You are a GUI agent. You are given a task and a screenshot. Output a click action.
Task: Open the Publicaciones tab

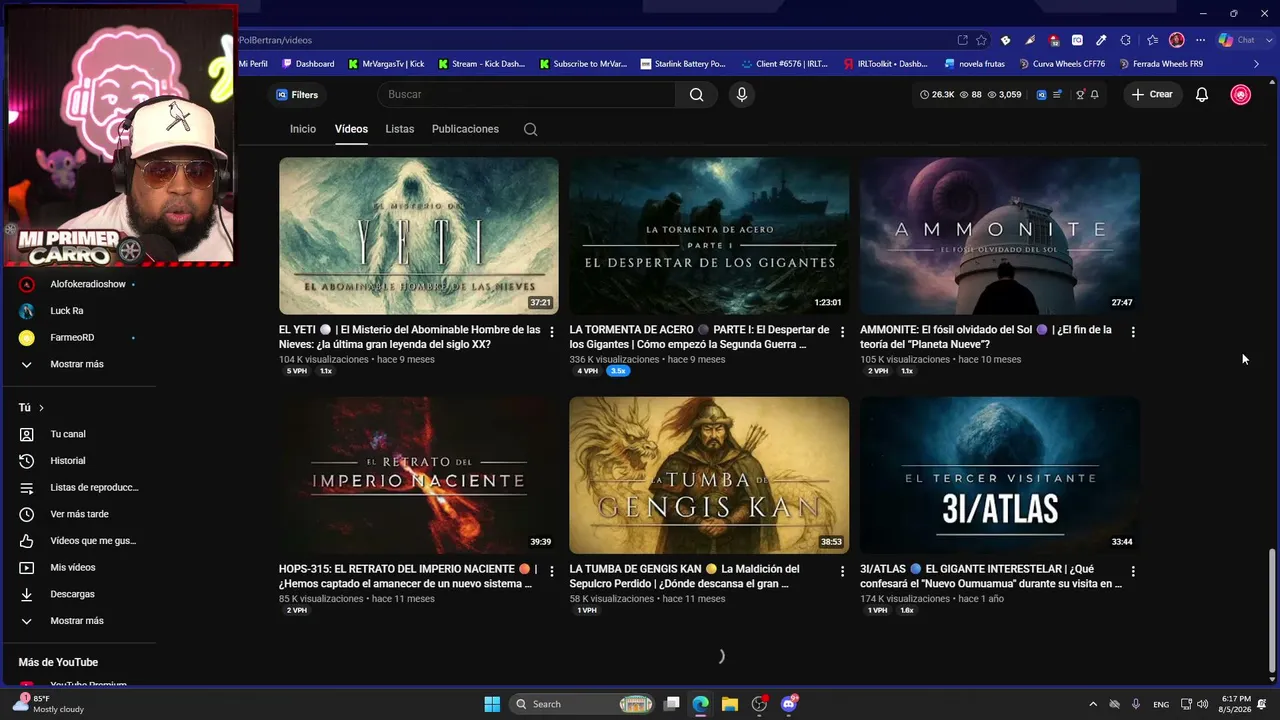pyautogui.click(x=465, y=129)
